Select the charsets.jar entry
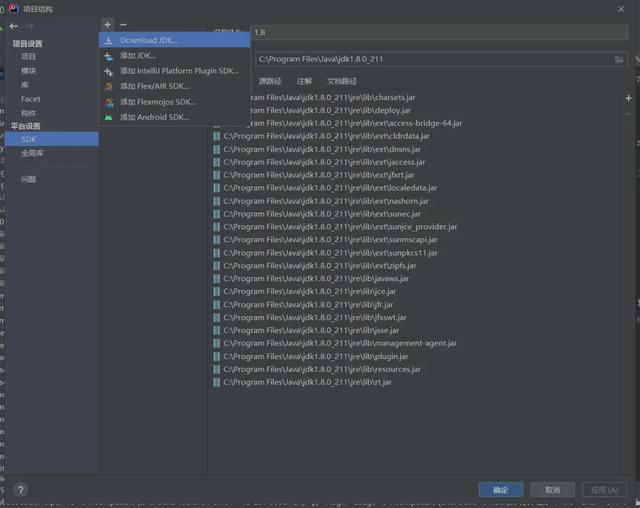 pos(332,98)
